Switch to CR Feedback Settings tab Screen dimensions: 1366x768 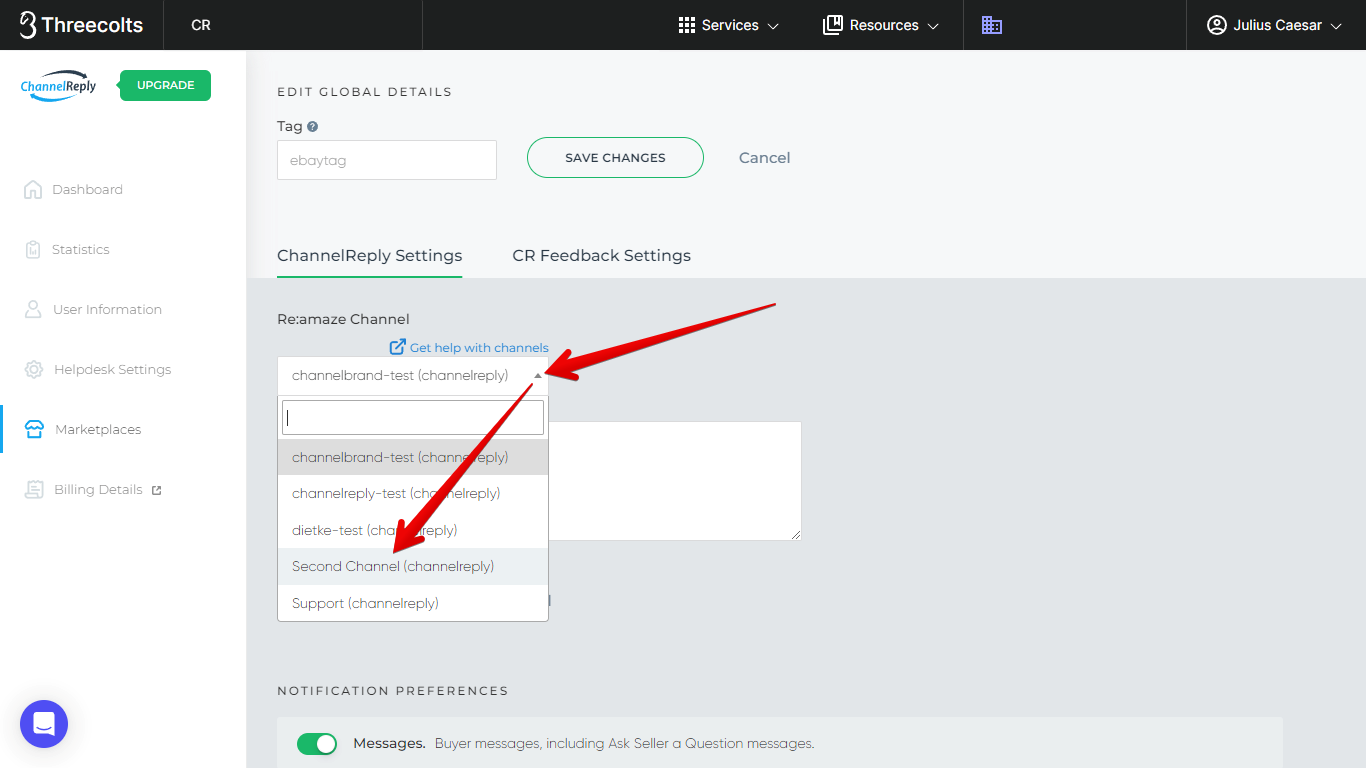[x=601, y=255]
